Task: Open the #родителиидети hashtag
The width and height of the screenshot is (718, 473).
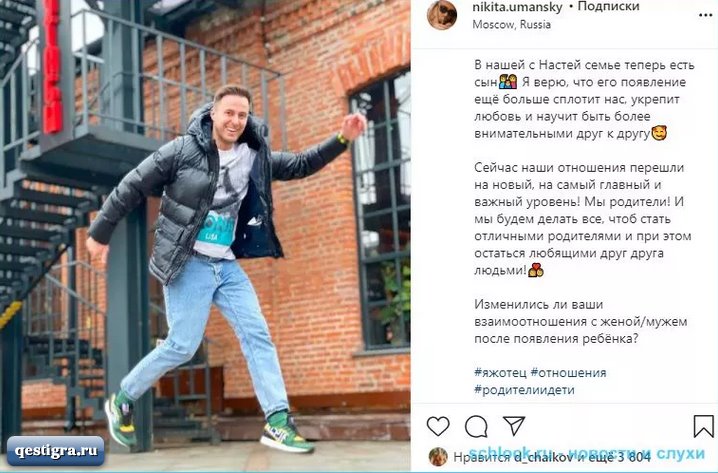Action: pos(524,390)
